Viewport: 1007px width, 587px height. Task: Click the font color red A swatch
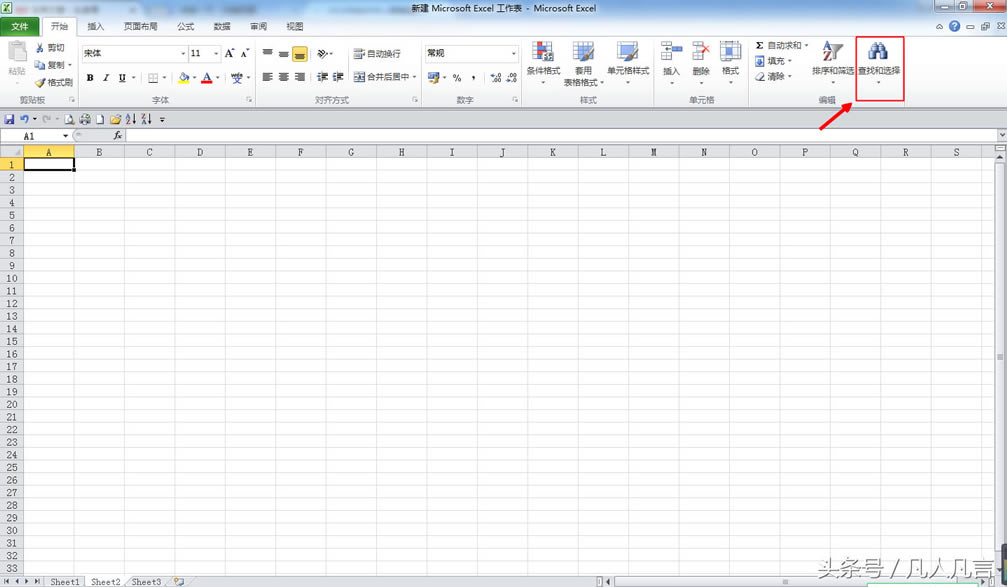click(206, 78)
